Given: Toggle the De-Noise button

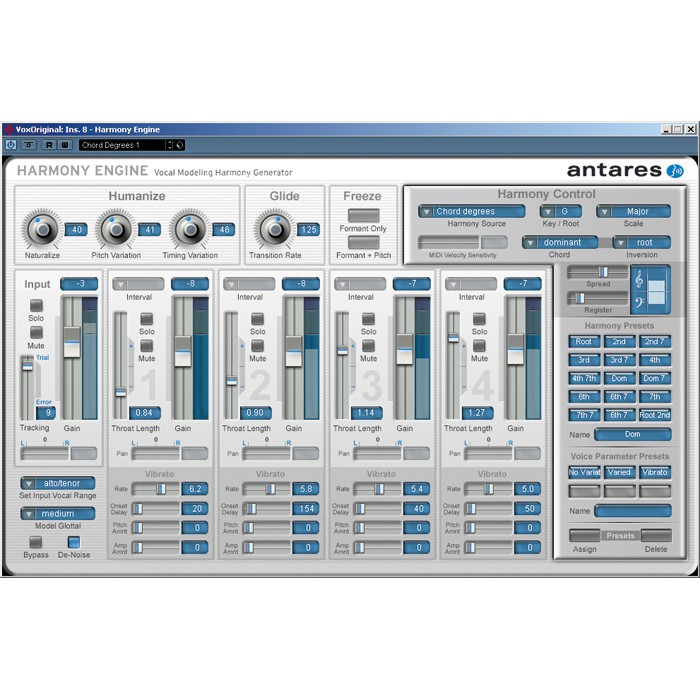Looking at the screenshot, I should [74, 542].
